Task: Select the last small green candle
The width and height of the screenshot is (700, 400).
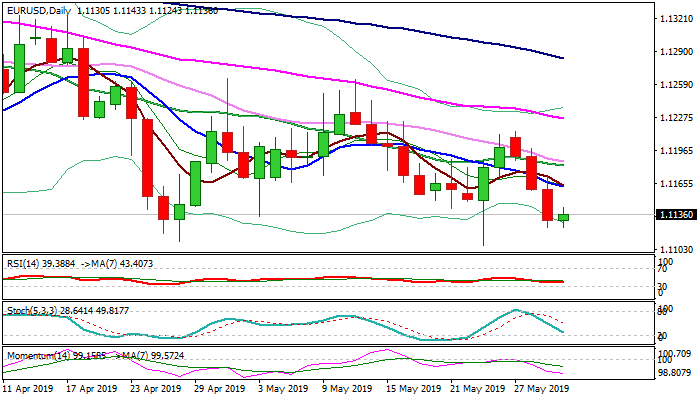Action: pos(563,217)
